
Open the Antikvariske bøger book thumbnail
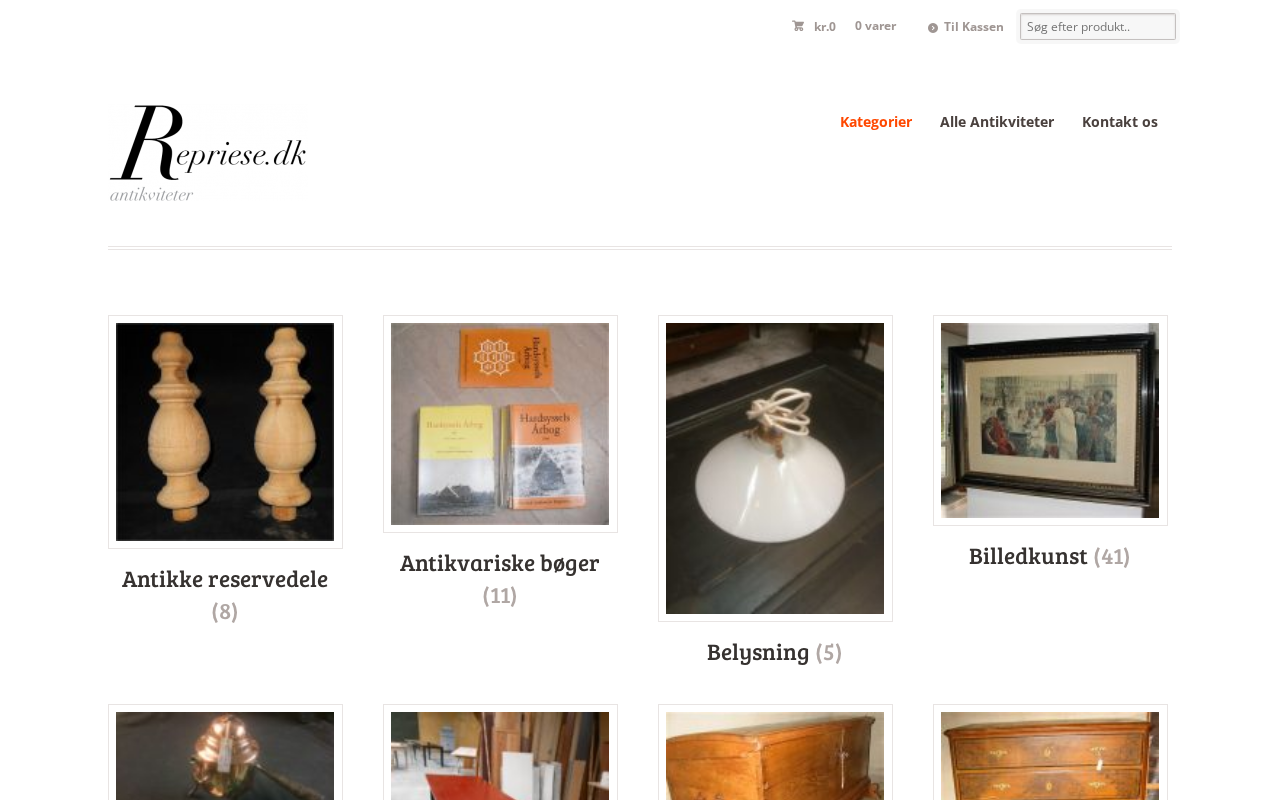(x=500, y=424)
